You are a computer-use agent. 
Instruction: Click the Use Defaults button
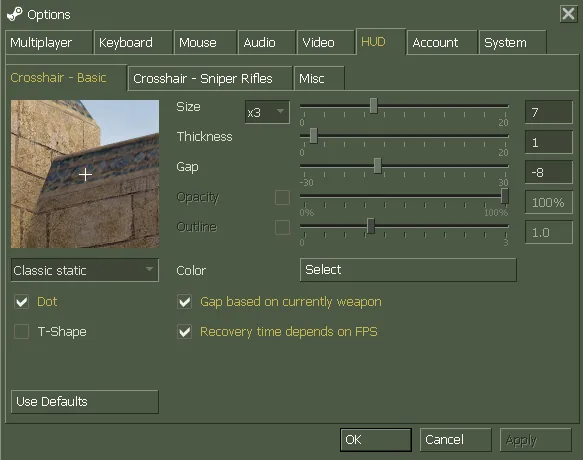pos(85,402)
